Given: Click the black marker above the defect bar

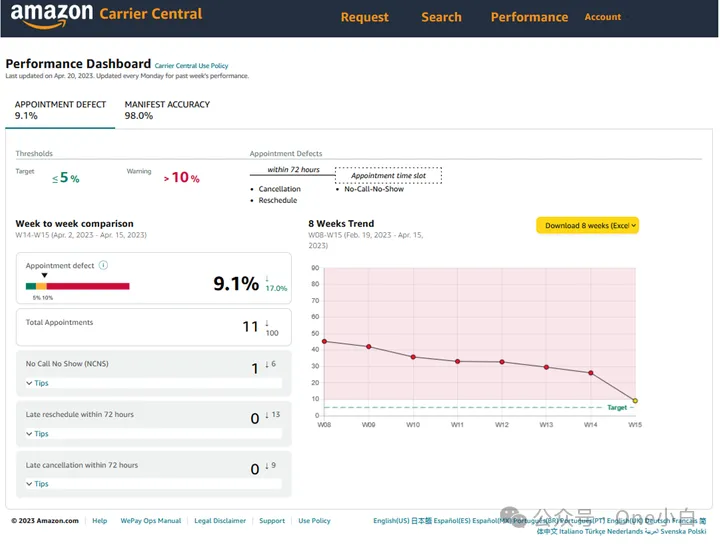Looking at the screenshot, I should click(45, 276).
